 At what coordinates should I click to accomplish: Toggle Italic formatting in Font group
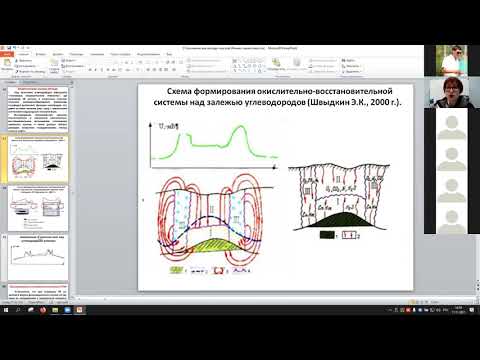click(96, 70)
